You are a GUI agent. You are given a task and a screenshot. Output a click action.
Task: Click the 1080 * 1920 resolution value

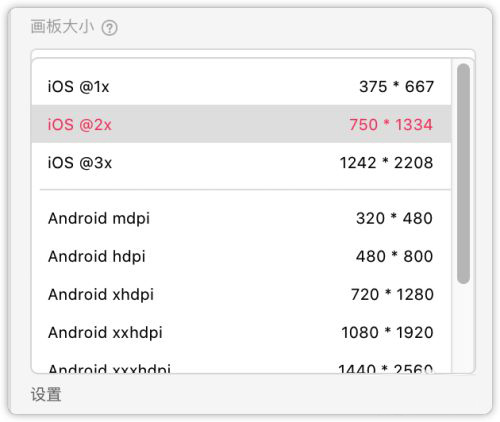tap(387, 332)
